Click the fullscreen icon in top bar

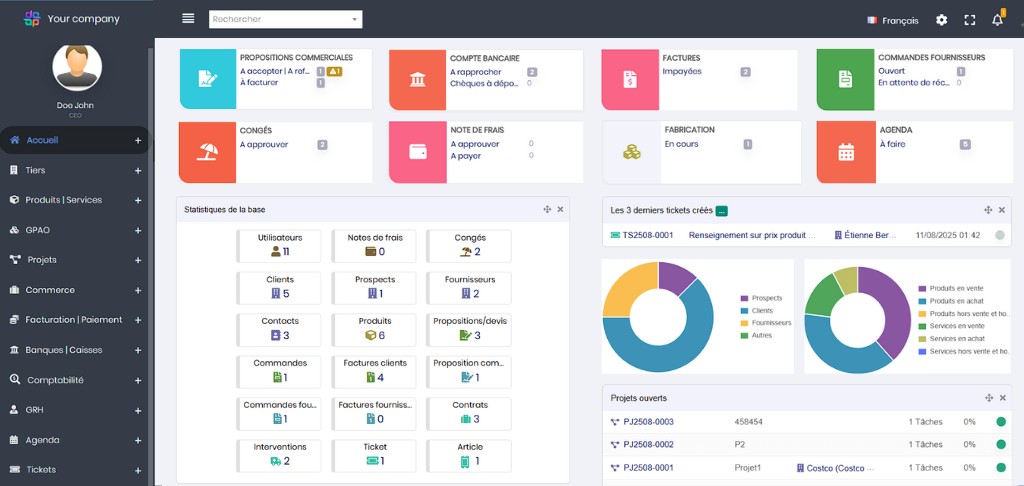click(x=969, y=20)
